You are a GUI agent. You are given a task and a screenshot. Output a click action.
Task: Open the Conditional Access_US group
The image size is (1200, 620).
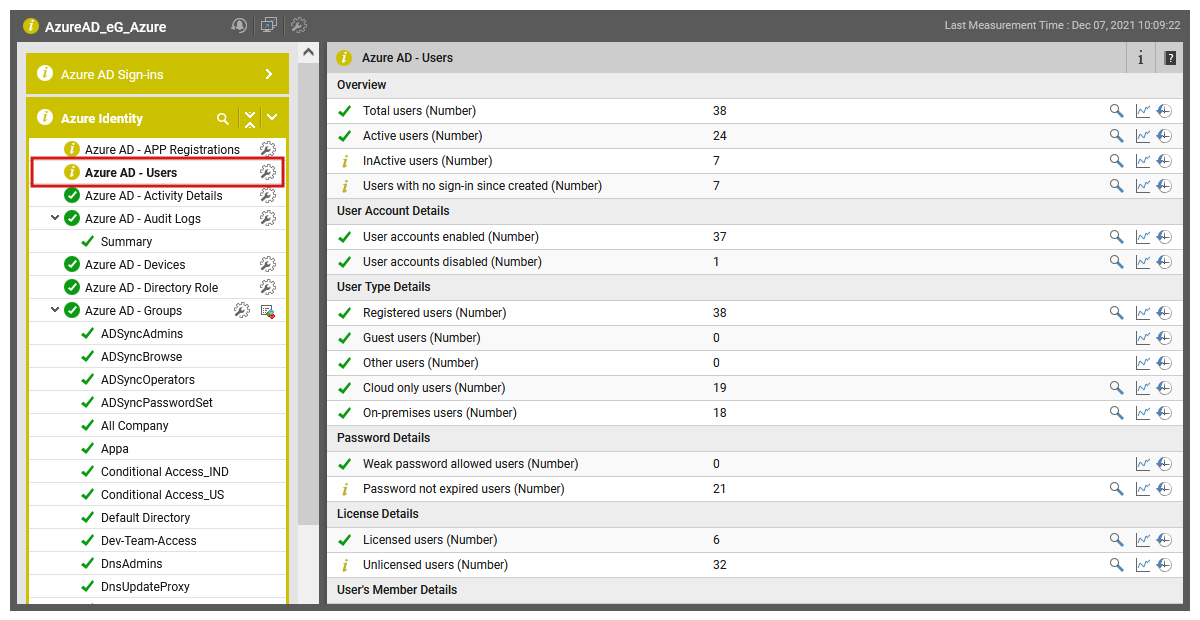(162, 494)
